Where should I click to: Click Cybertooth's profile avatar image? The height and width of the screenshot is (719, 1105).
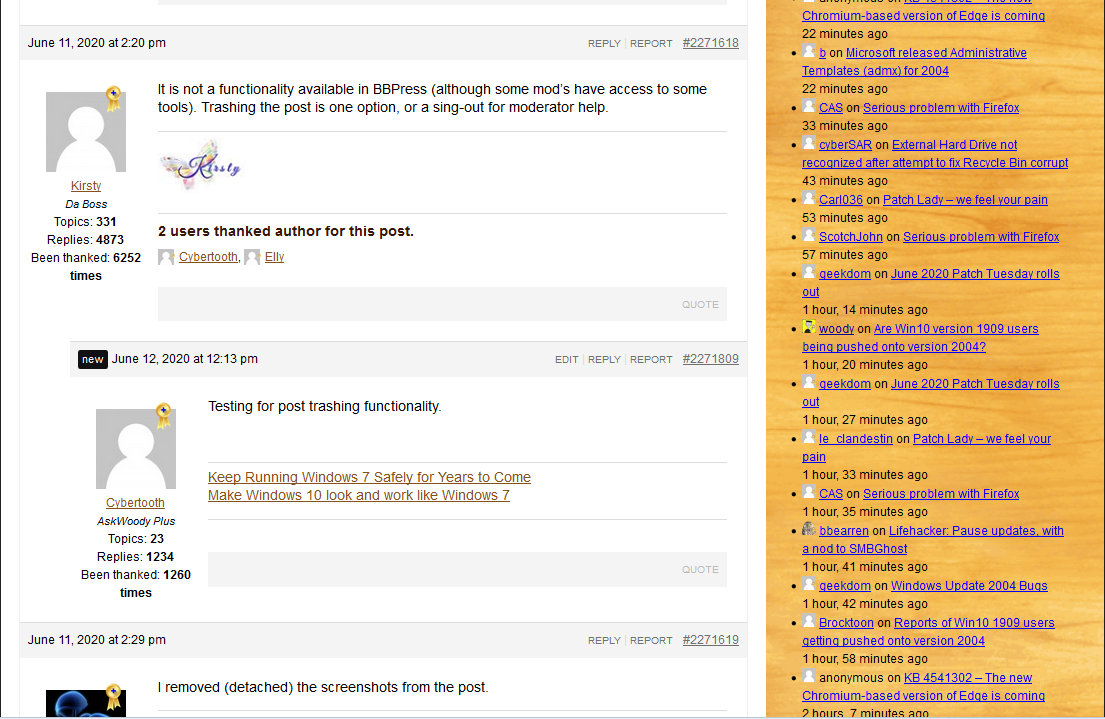(135, 449)
